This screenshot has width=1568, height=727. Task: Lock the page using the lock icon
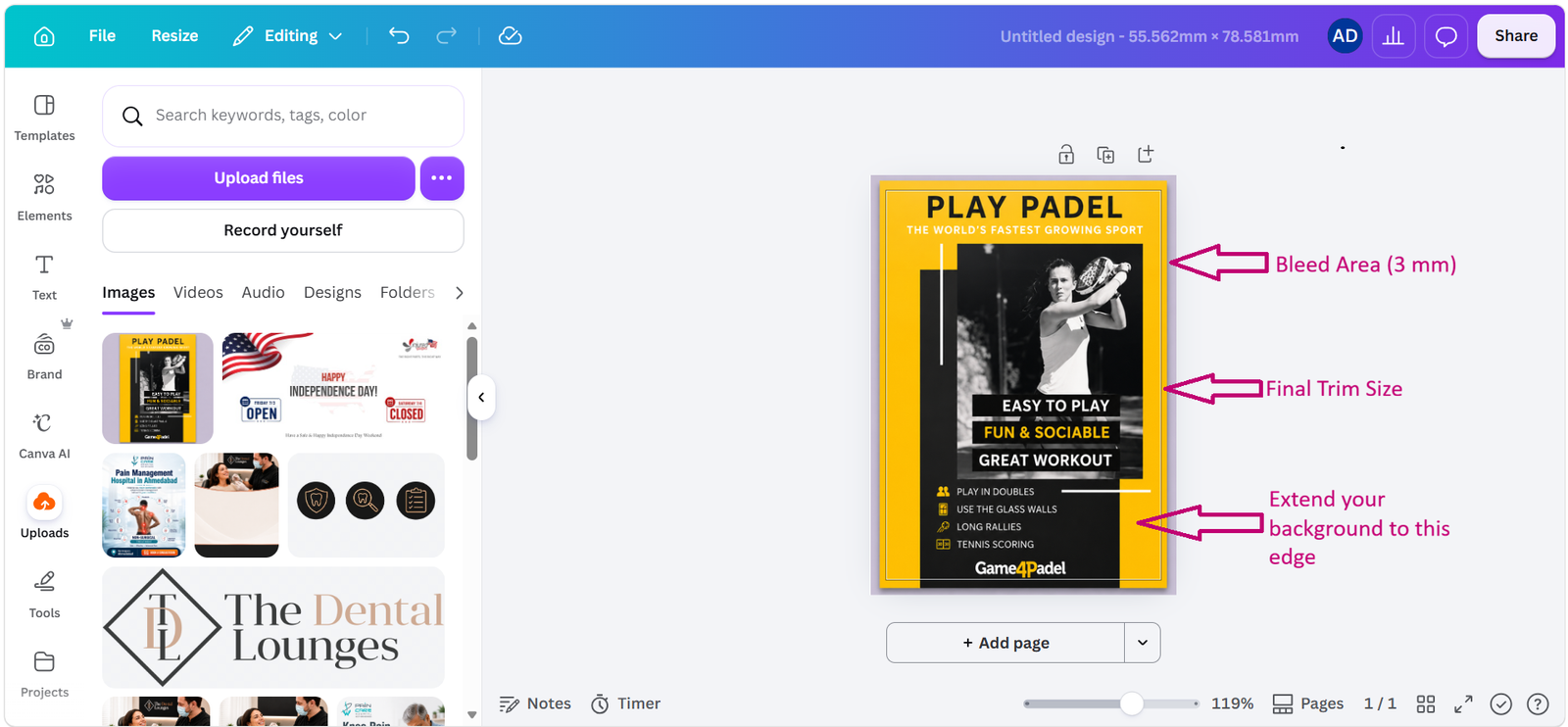pos(1066,154)
